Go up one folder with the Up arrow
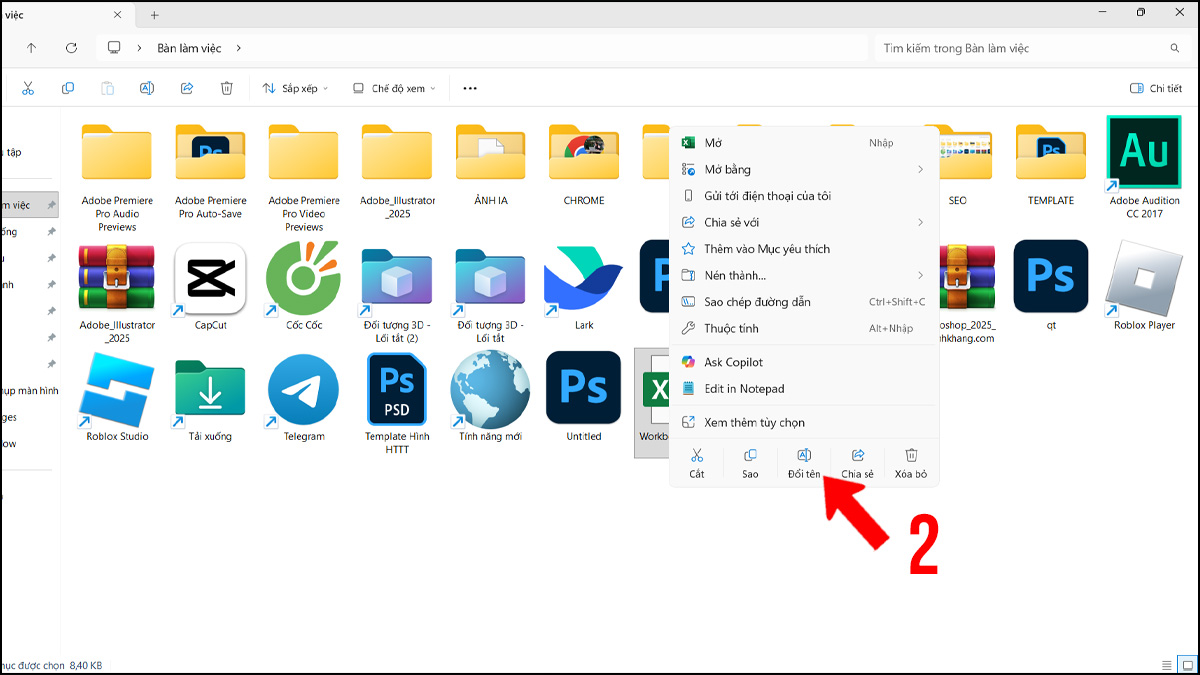1200x675 pixels. click(31, 48)
